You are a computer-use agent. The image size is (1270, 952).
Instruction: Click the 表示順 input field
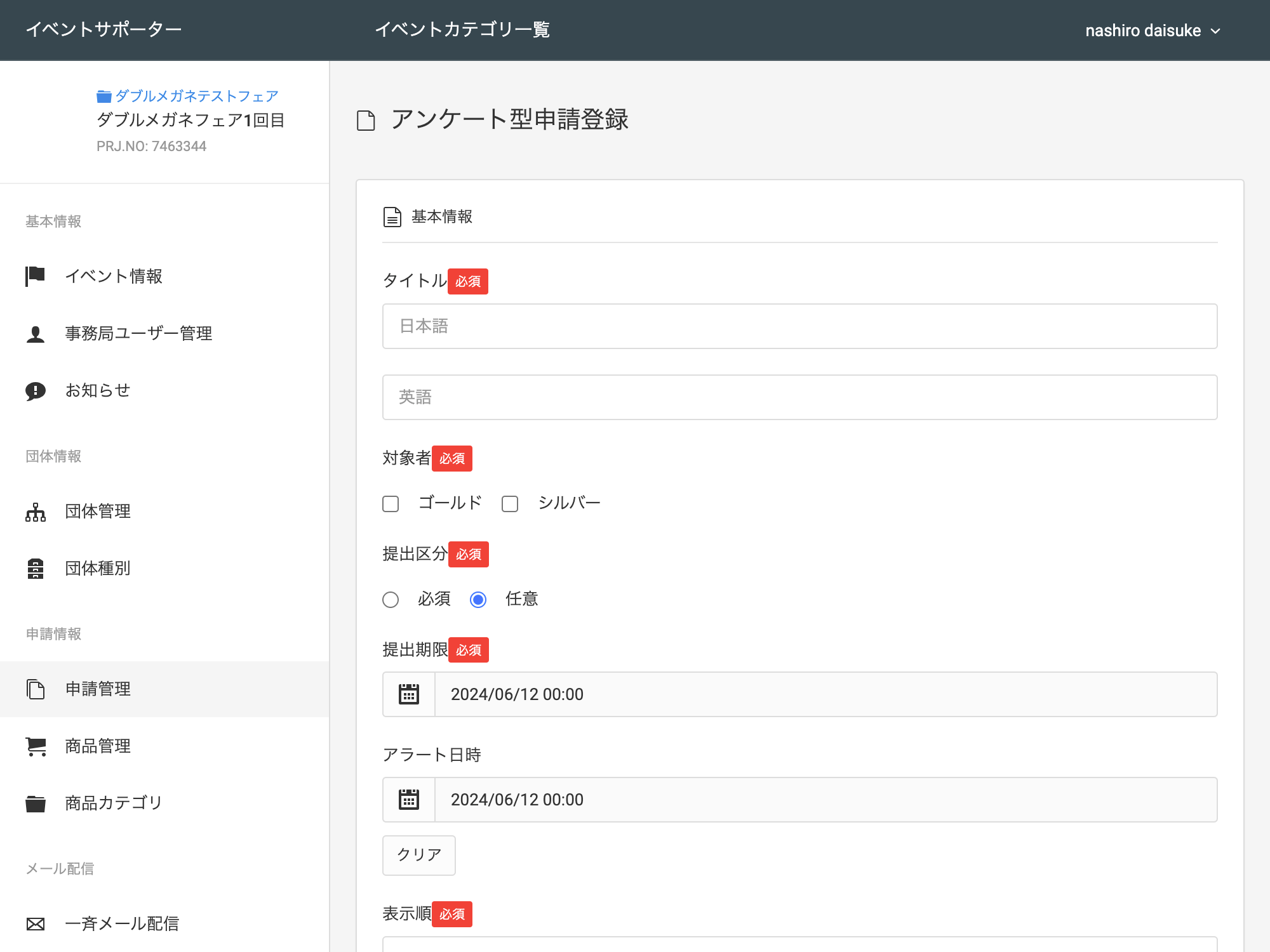tap(800, 944)
